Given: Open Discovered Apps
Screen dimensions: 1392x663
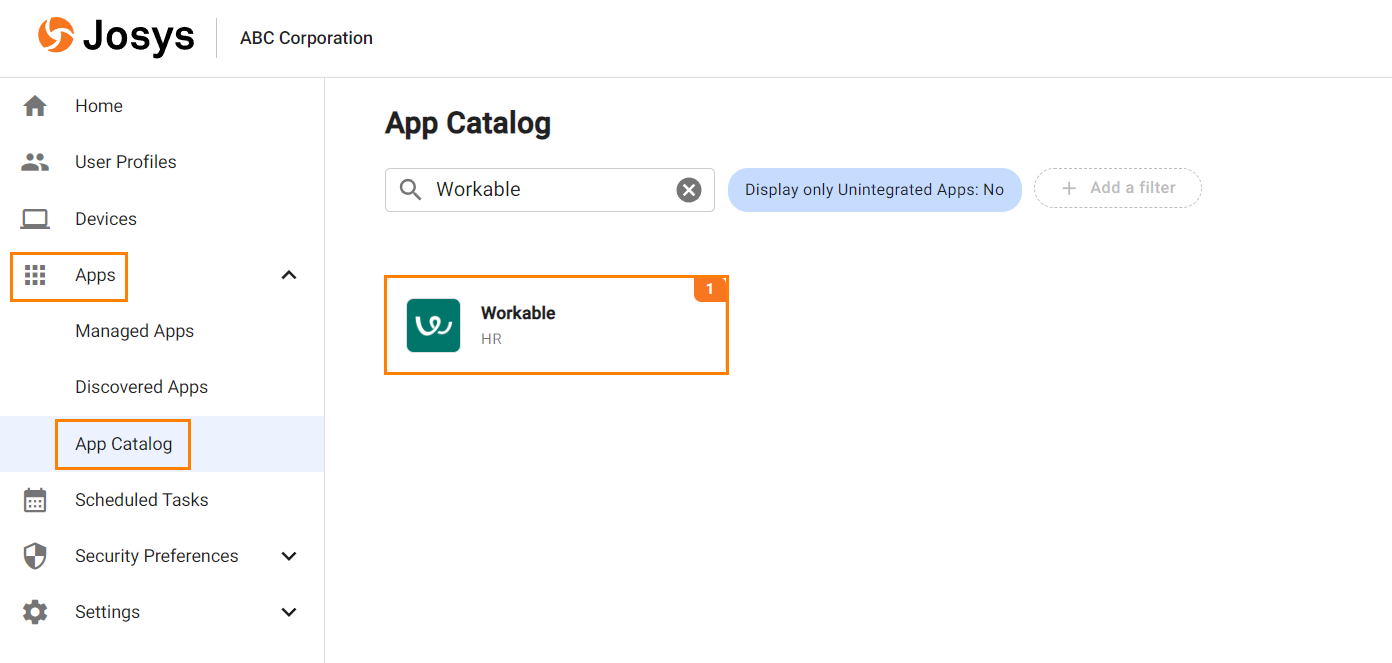Looking at the screenshot, I should click(x=142, y=387).
